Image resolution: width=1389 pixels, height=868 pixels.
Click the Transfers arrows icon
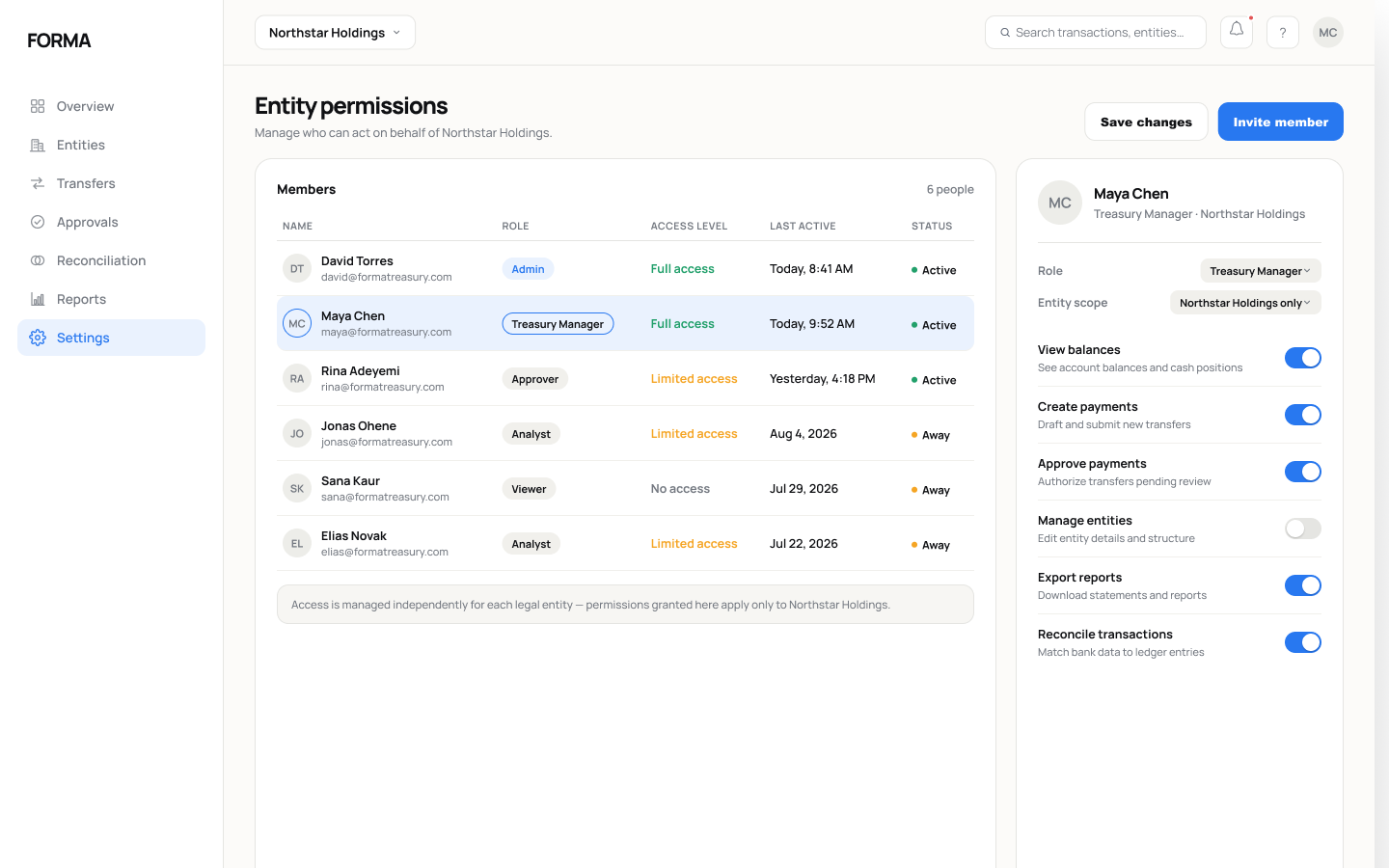[38, 183]
